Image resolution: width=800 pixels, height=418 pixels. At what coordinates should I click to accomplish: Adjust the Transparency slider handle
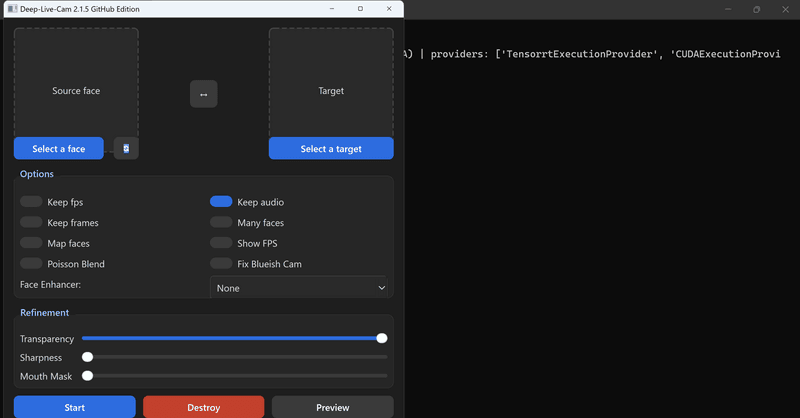(x=382, y=338)
